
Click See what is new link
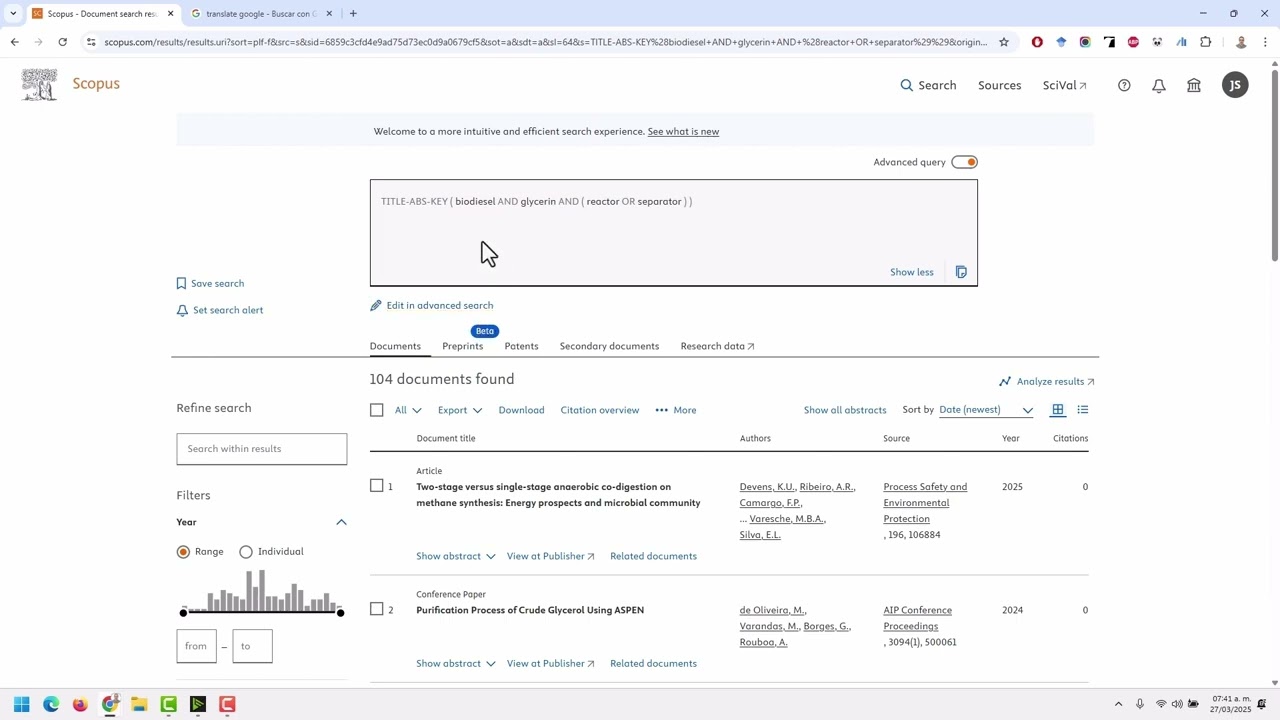[x=683, y=132]
